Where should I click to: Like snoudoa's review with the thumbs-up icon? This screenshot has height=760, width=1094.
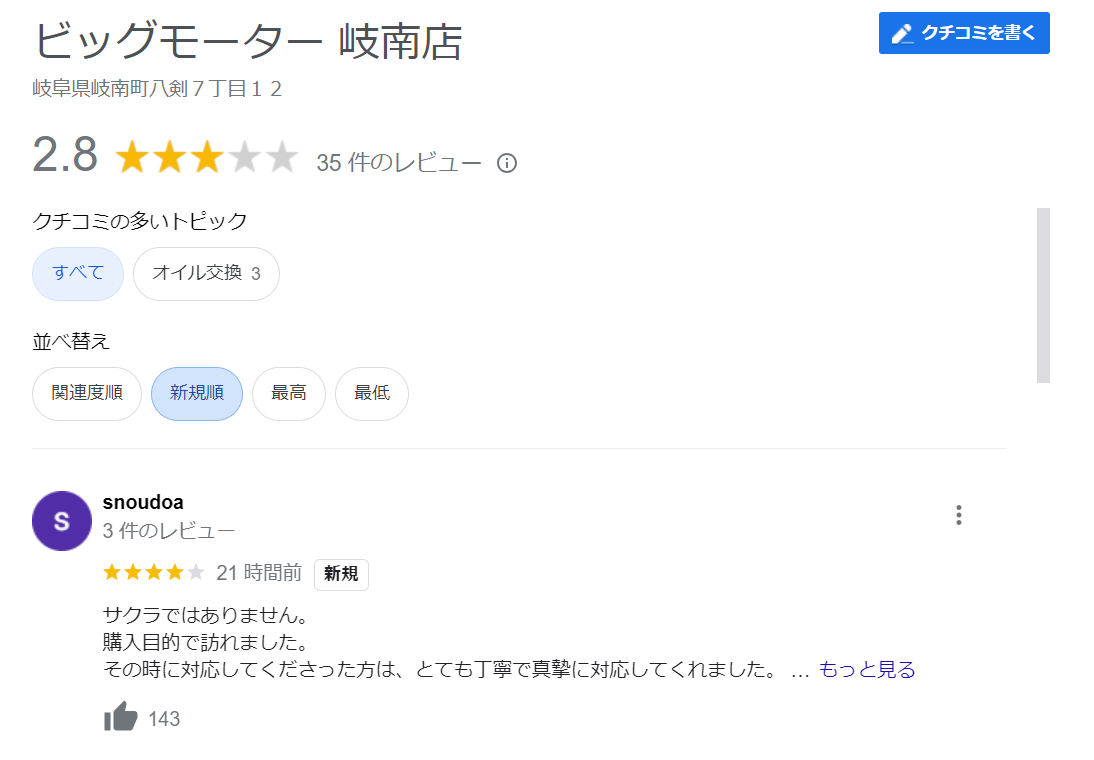tap(121, 717)
